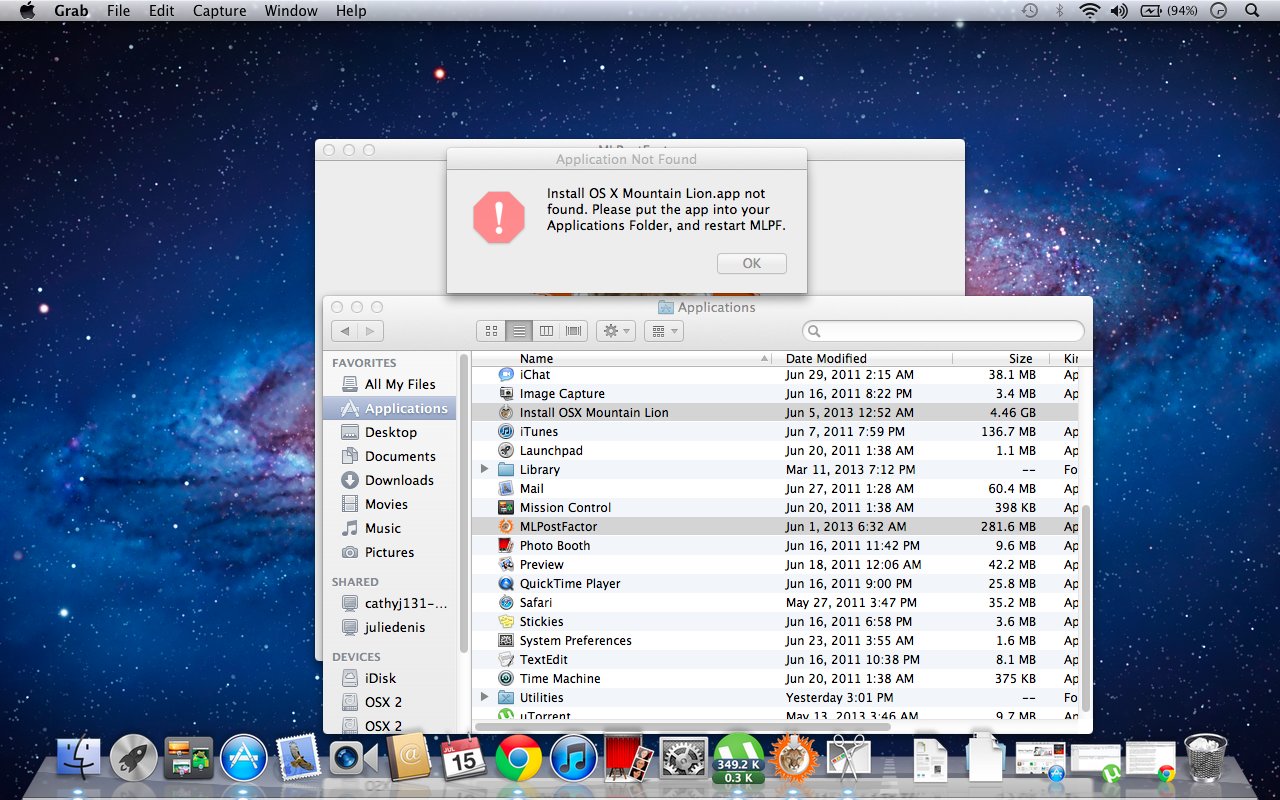Open Time Machine menu bar icon

tap(1030, 11)
